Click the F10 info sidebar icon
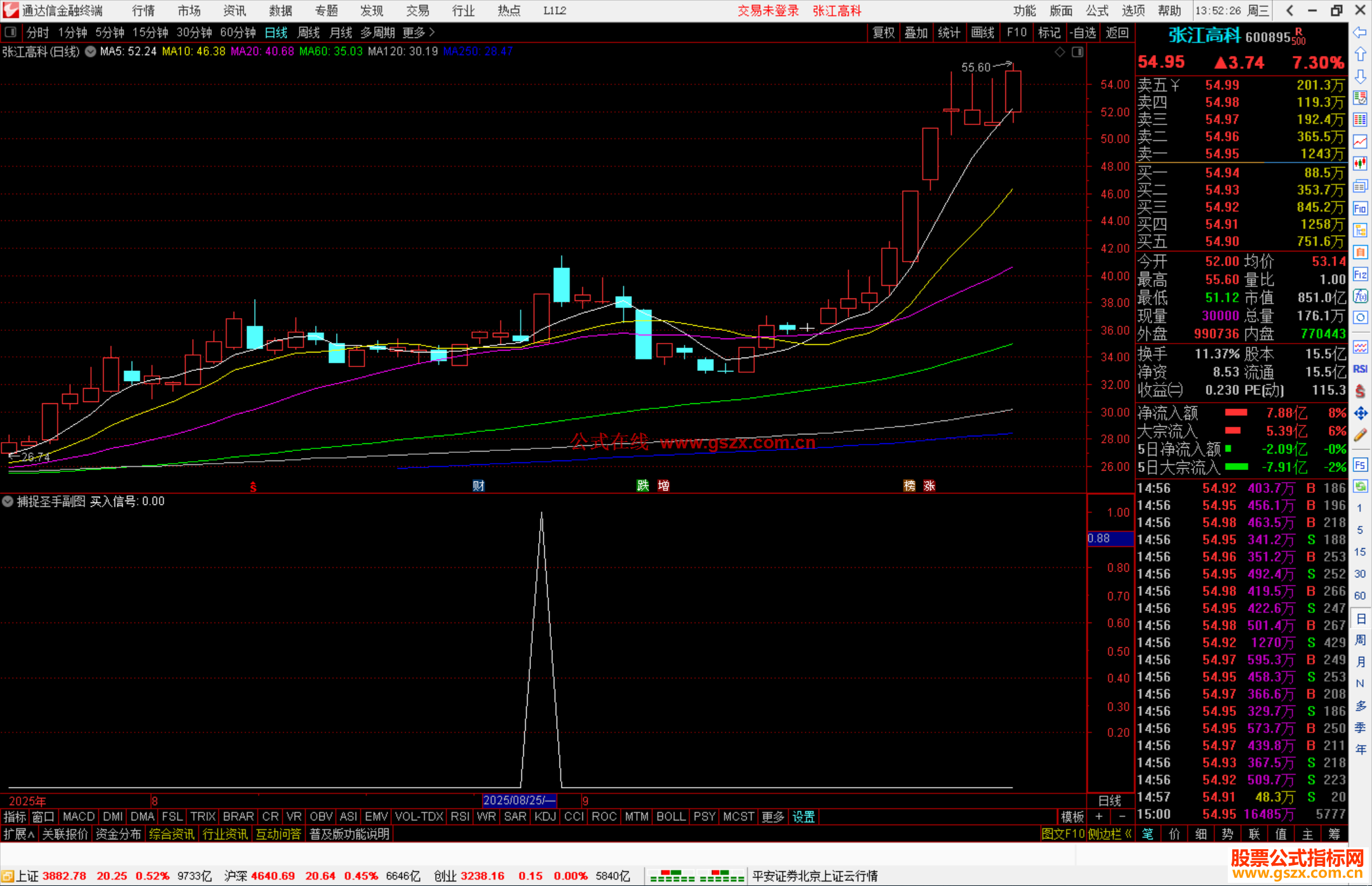 (x=1360, y=208)
